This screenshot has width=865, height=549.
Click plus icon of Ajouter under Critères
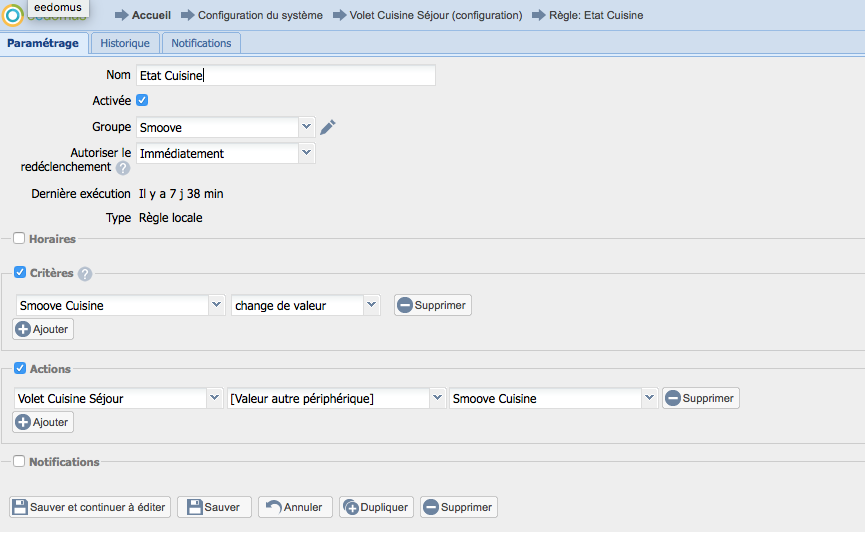(23, 329)
